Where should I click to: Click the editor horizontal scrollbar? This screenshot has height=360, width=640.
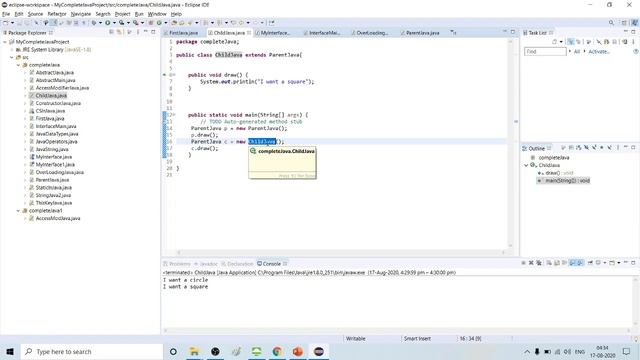pyautogui.click(x=340, y=252)
